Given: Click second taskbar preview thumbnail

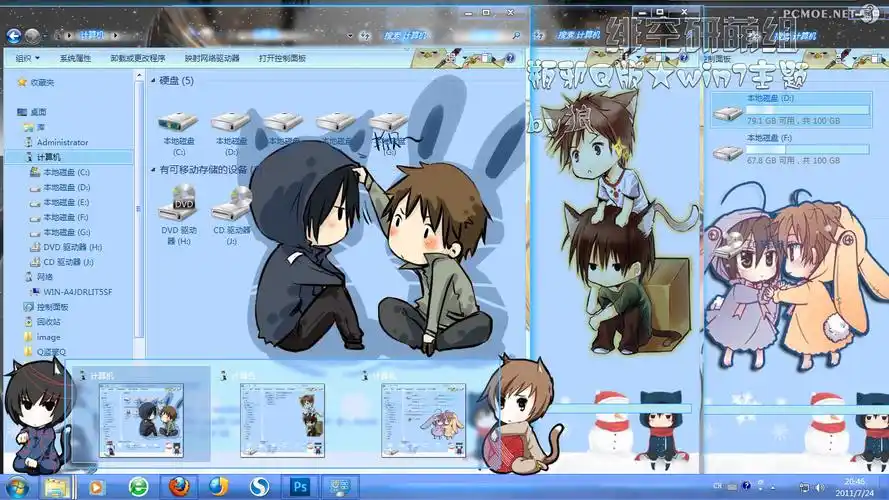Looking at the screenshot, I should [282, 420].
